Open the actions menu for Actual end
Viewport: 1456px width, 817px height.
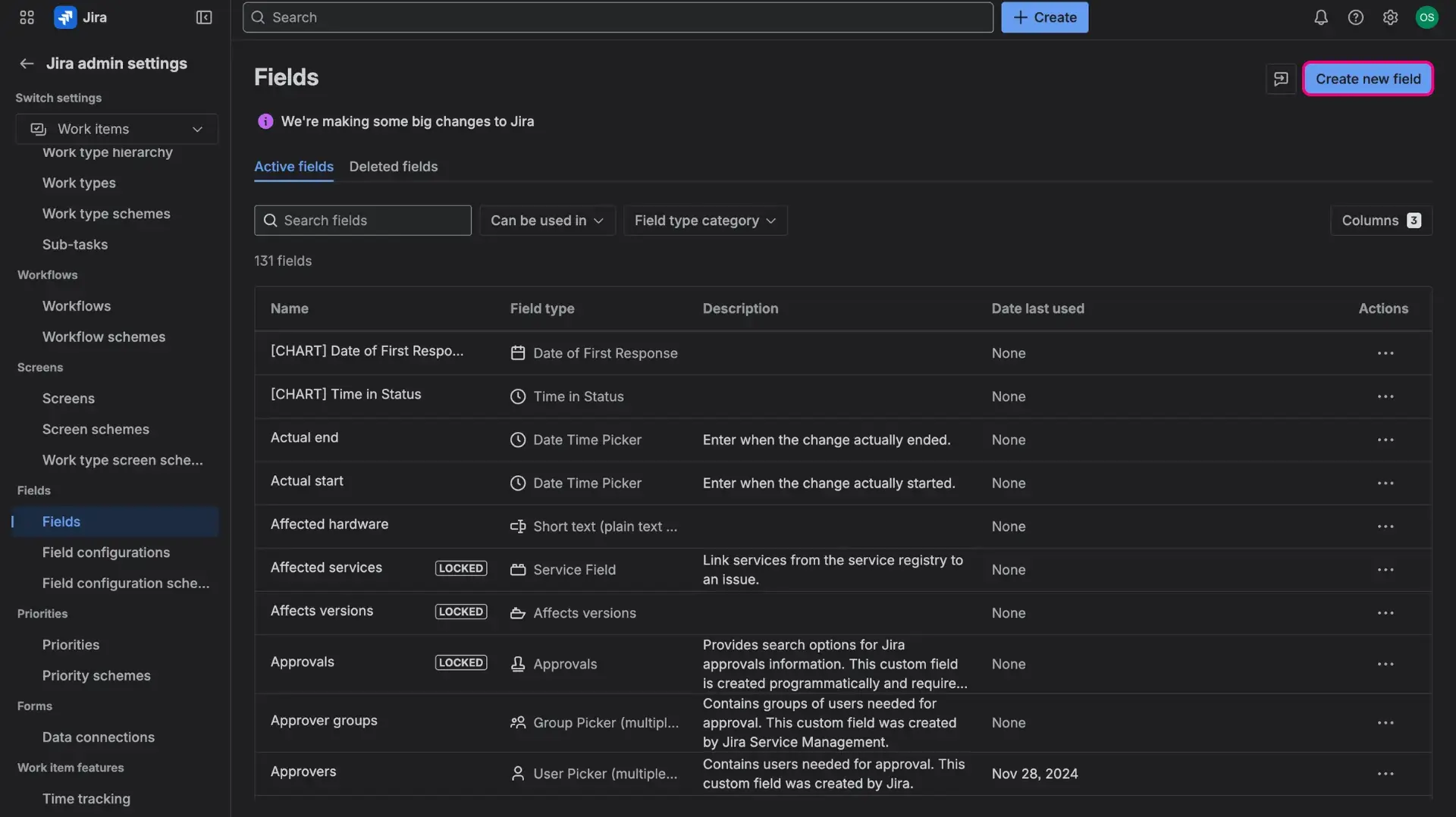point(1385,440)
